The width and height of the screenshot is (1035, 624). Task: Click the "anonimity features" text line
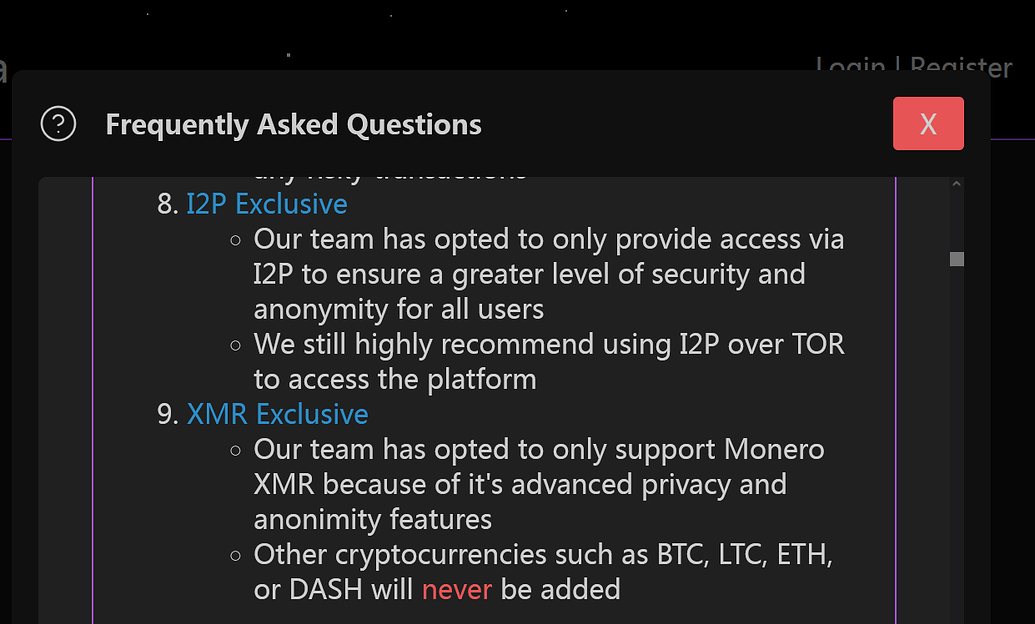pos(372,520)
